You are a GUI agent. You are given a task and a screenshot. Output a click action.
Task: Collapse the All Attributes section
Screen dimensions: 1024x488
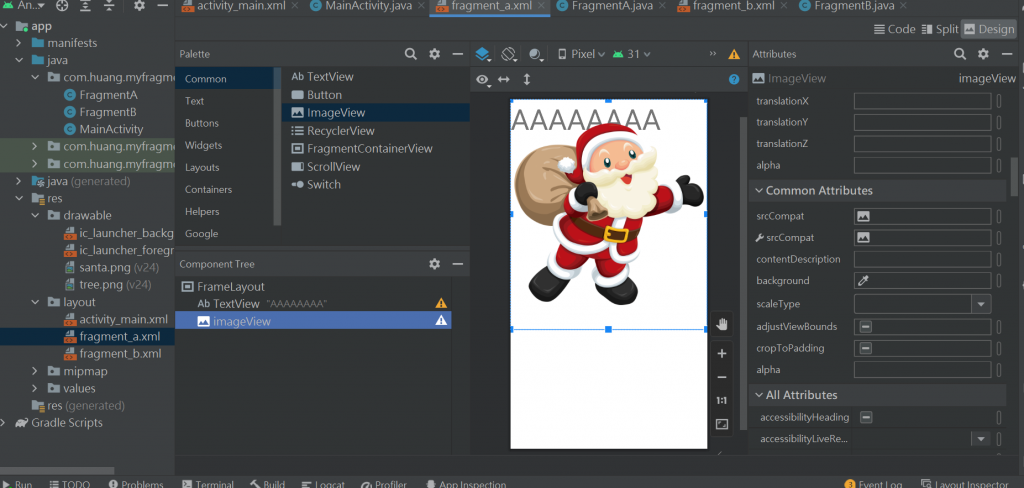point(759,395)
